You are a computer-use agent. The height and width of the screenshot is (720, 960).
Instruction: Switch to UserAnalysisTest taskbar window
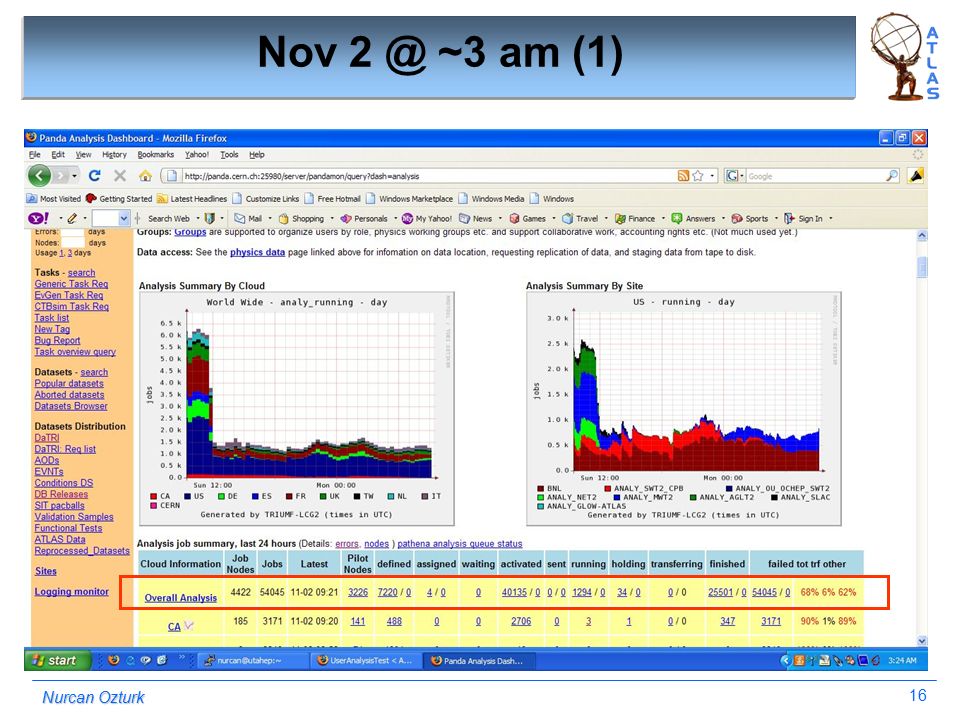pos(365,661)
